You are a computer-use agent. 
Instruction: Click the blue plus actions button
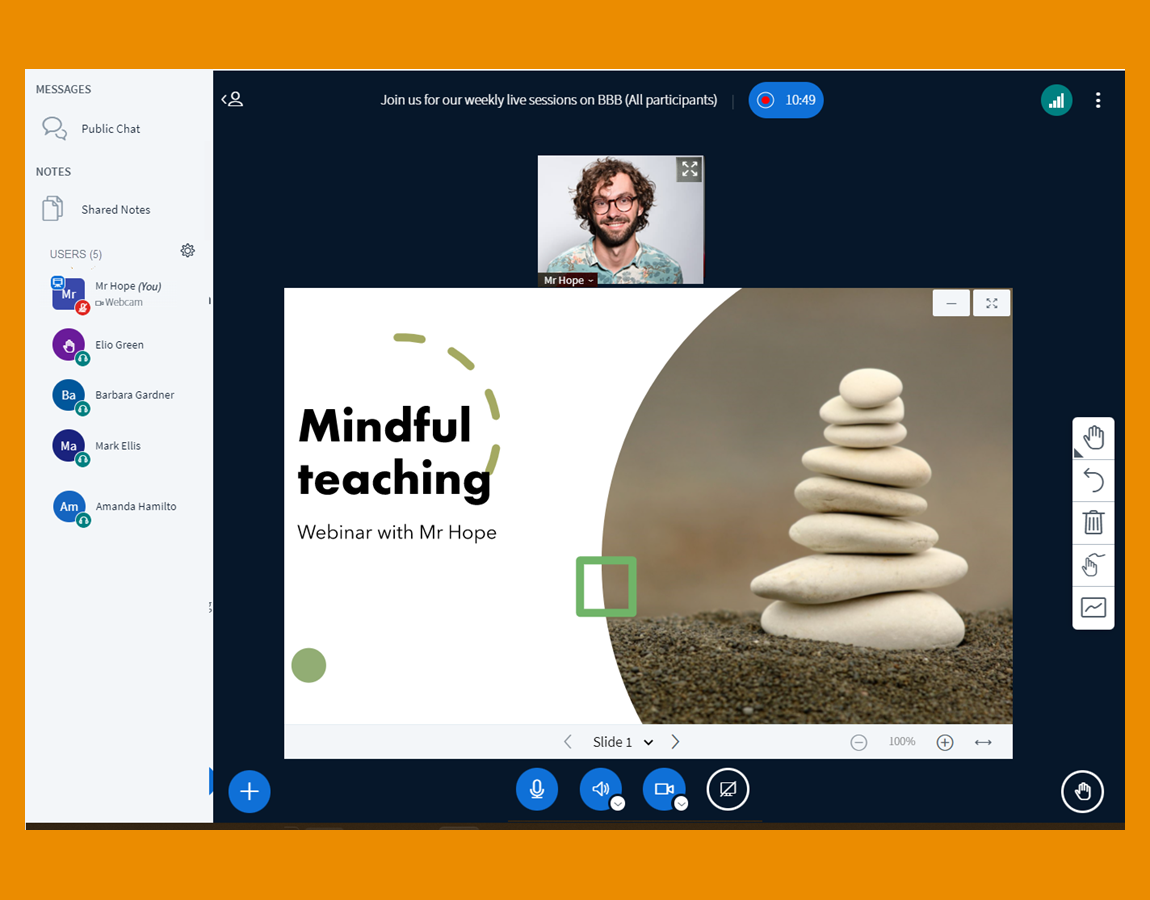(x=249, y=792)
